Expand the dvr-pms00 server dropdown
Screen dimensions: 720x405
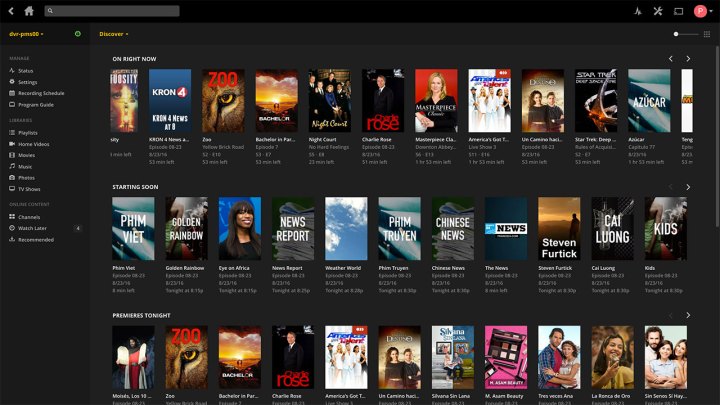pyautogui.click(x=27, y=34)
